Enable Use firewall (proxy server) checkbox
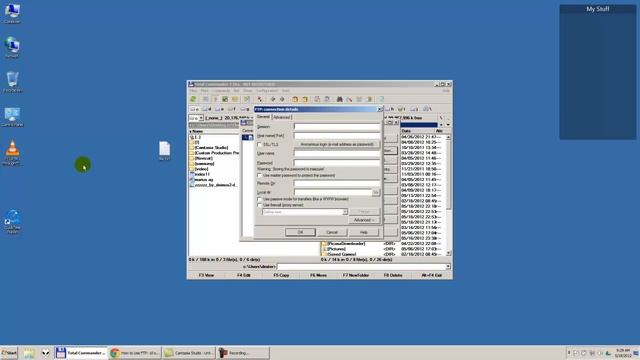This screenshot has width=640, height=360. click(x=259, y=205)
